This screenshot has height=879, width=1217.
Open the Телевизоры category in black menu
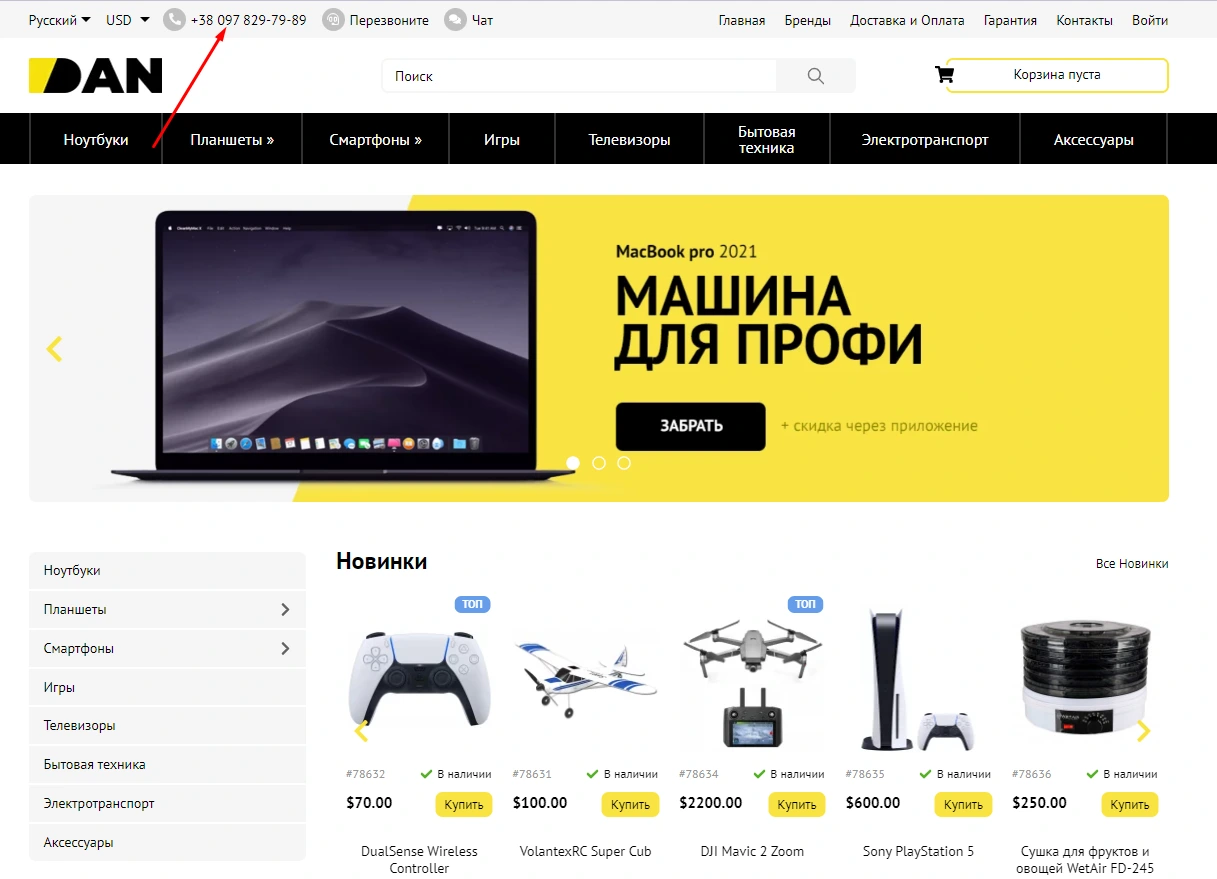[x=629, y=140]
